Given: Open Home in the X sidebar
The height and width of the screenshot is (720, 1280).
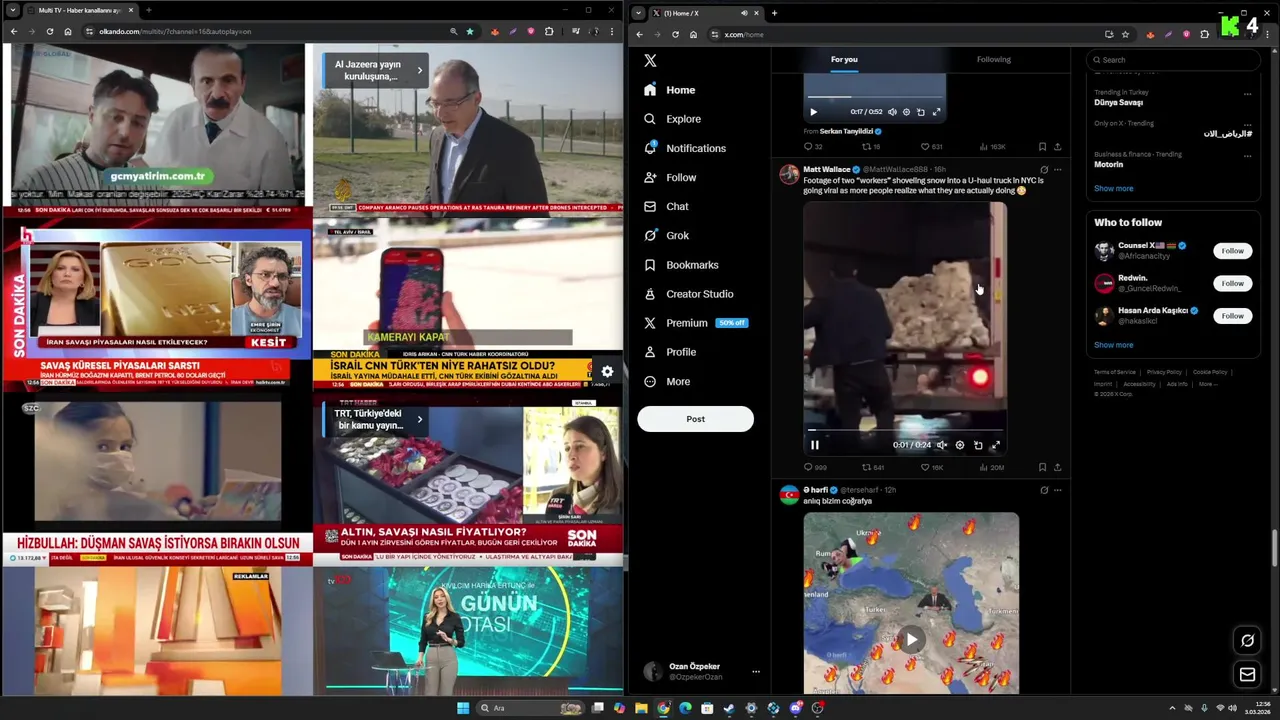Looking at the screenshot, I should pyautogui.click(x=669, y=90).
